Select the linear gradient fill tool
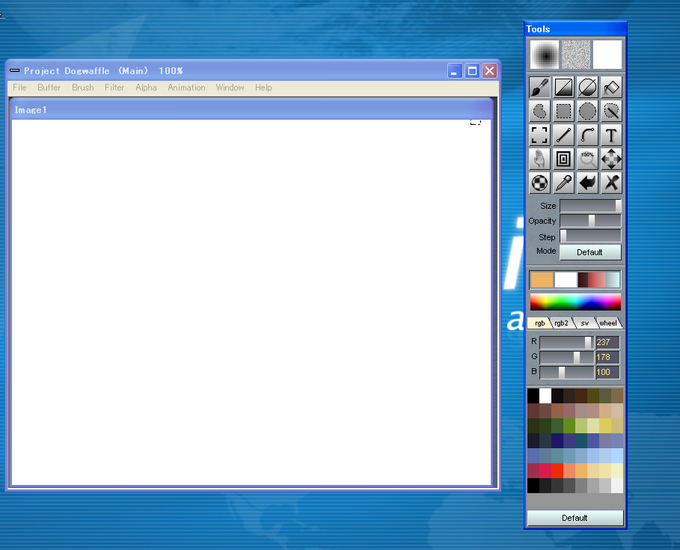Screen dimensions: 680x550 coord(563,87)
